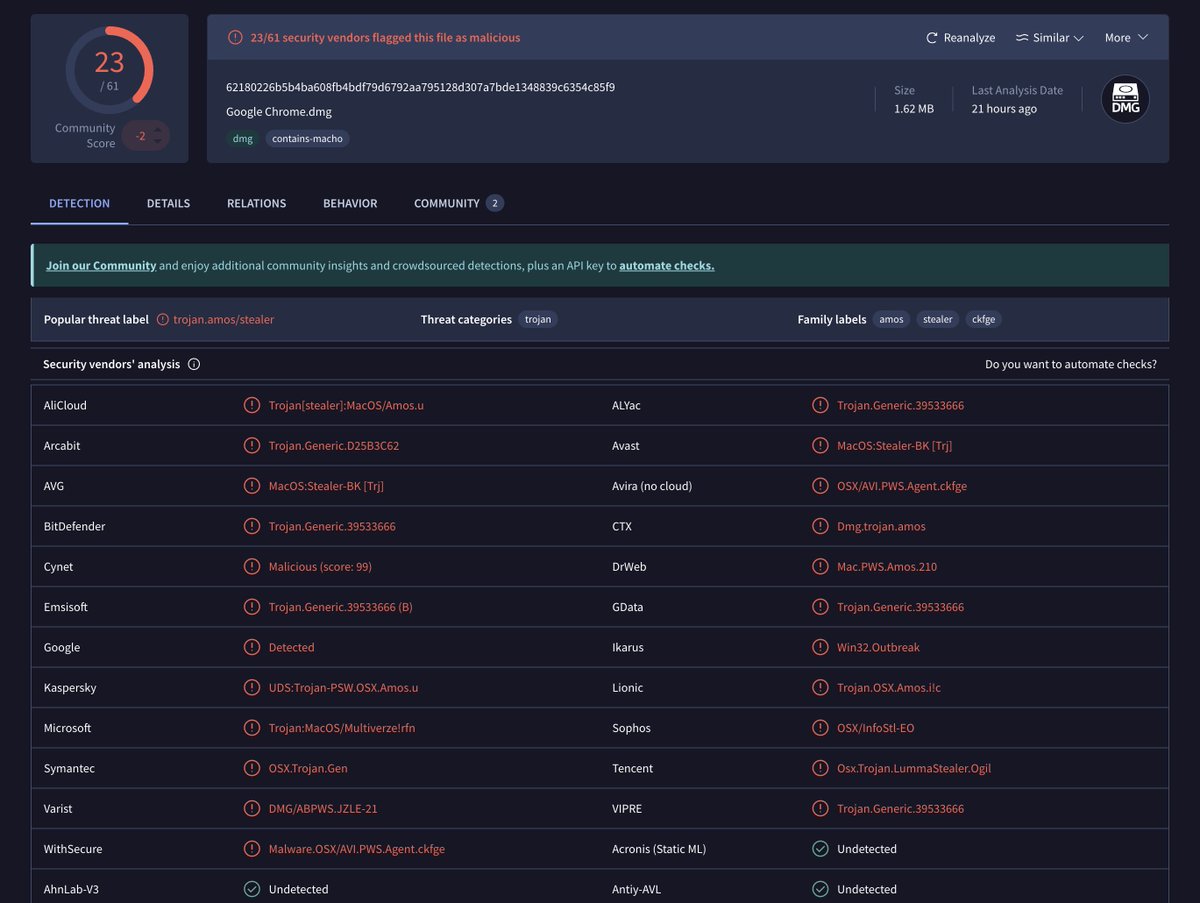Click the OSX/InfoStl-EO detection text
The image size is (1200, 903).
coord(875,728)
